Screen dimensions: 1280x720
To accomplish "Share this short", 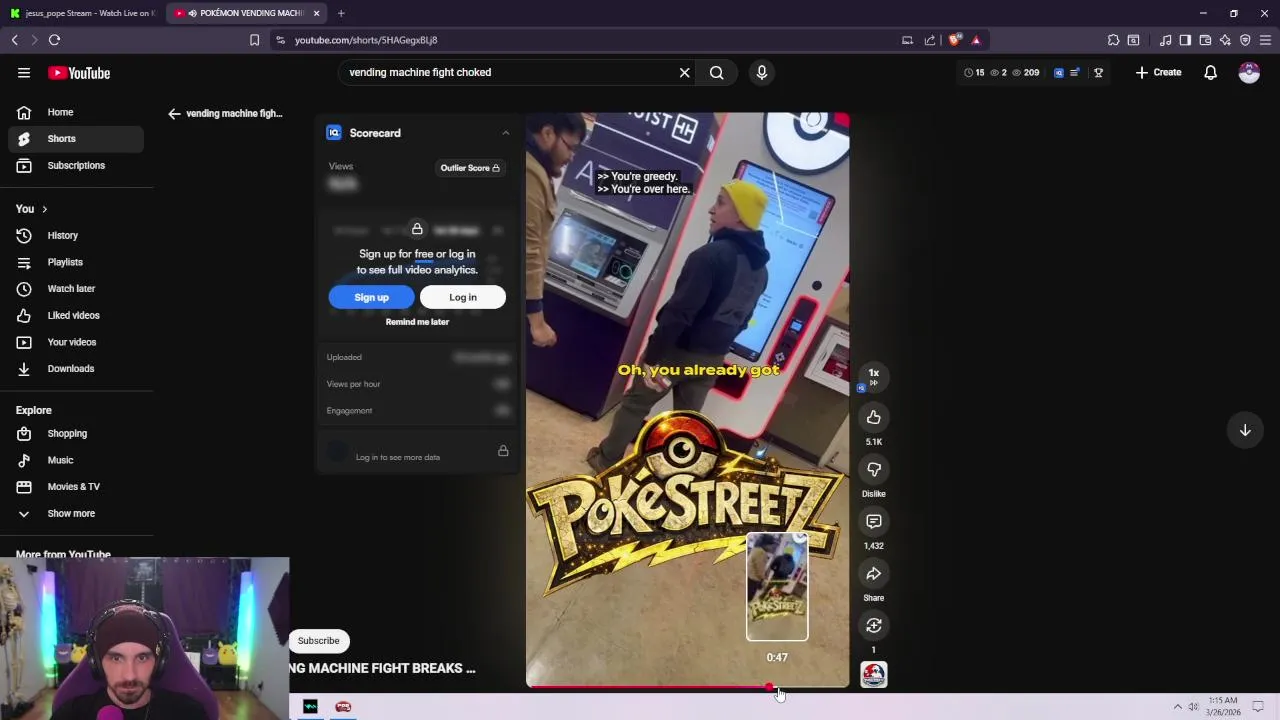I will (x=874, y=573).
